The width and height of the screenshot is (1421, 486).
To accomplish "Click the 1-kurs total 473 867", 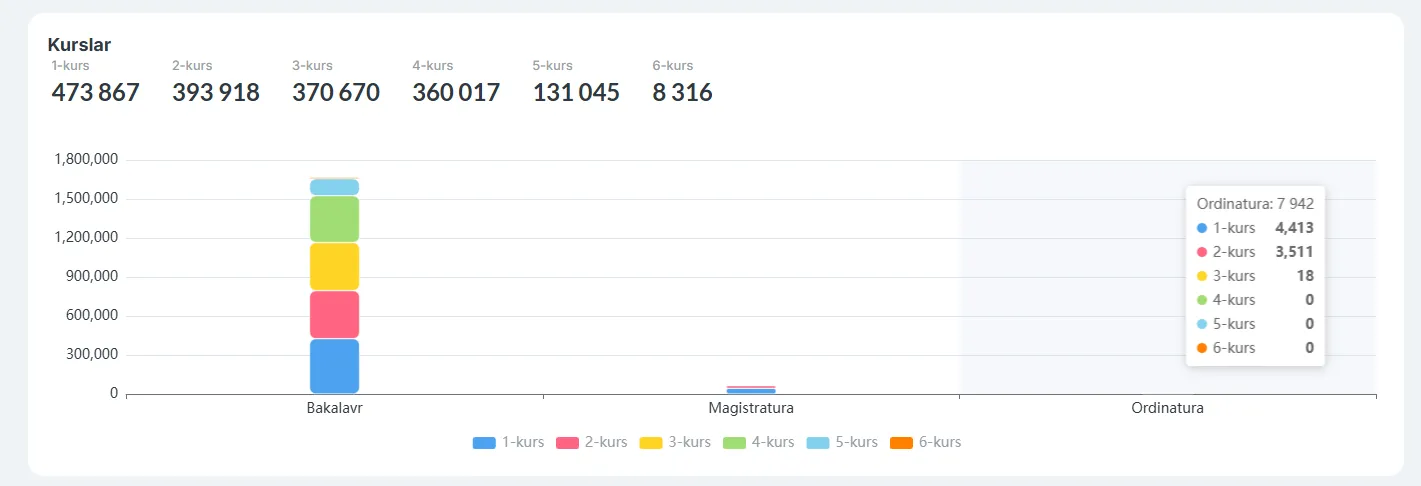I will tap(95, 93).
